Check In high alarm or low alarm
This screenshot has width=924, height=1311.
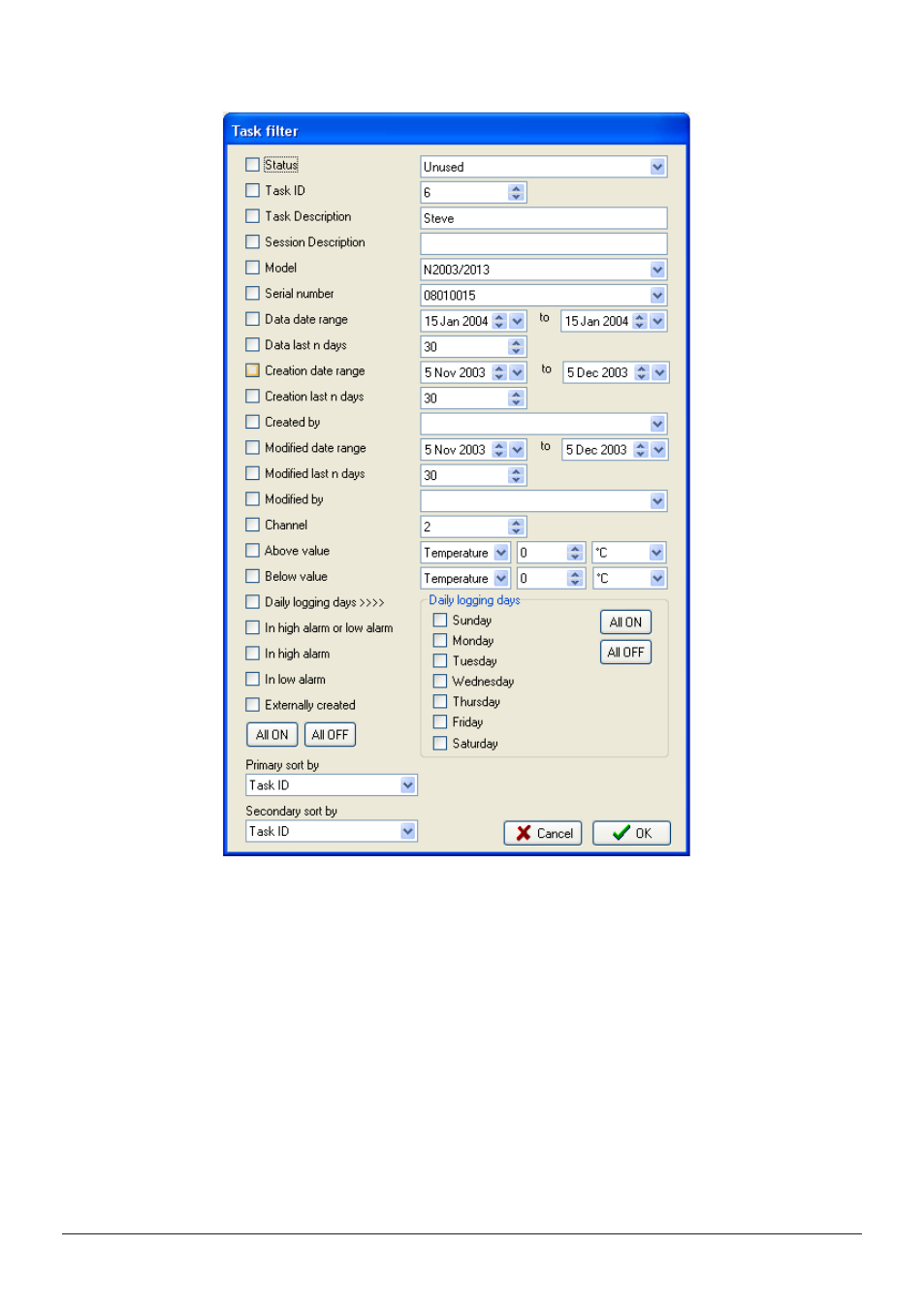click(252, 627)
